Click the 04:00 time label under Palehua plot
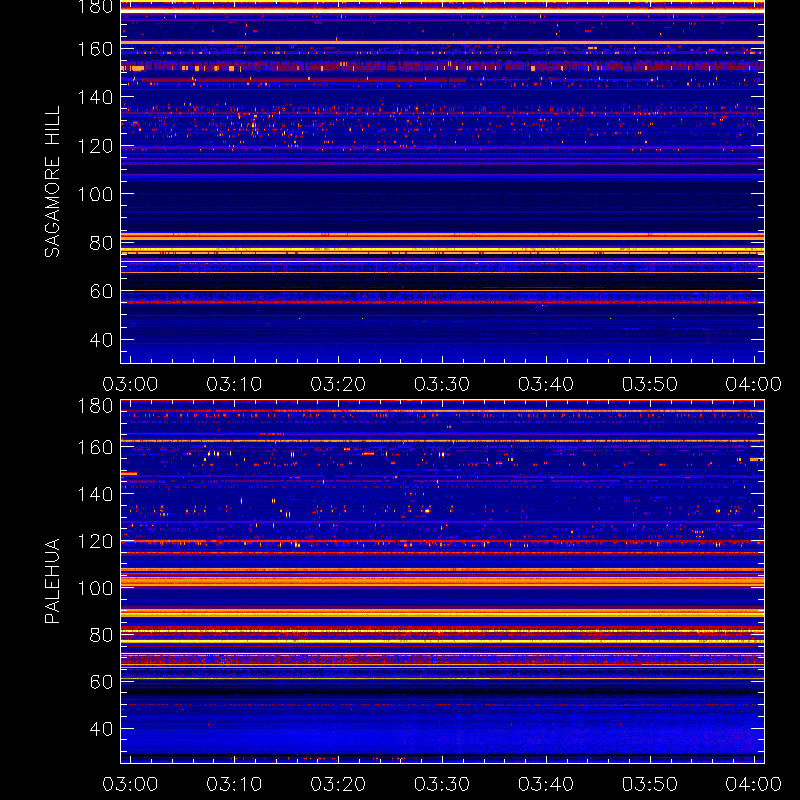Screen dimensions: 800x800 pyautogui.click(x=754, y=784)
